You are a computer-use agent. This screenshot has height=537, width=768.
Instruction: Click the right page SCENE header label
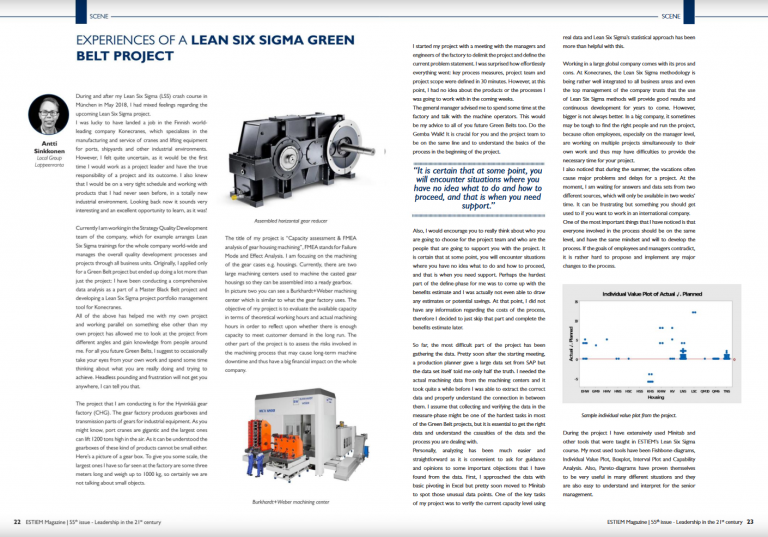[x=671, y=16]
